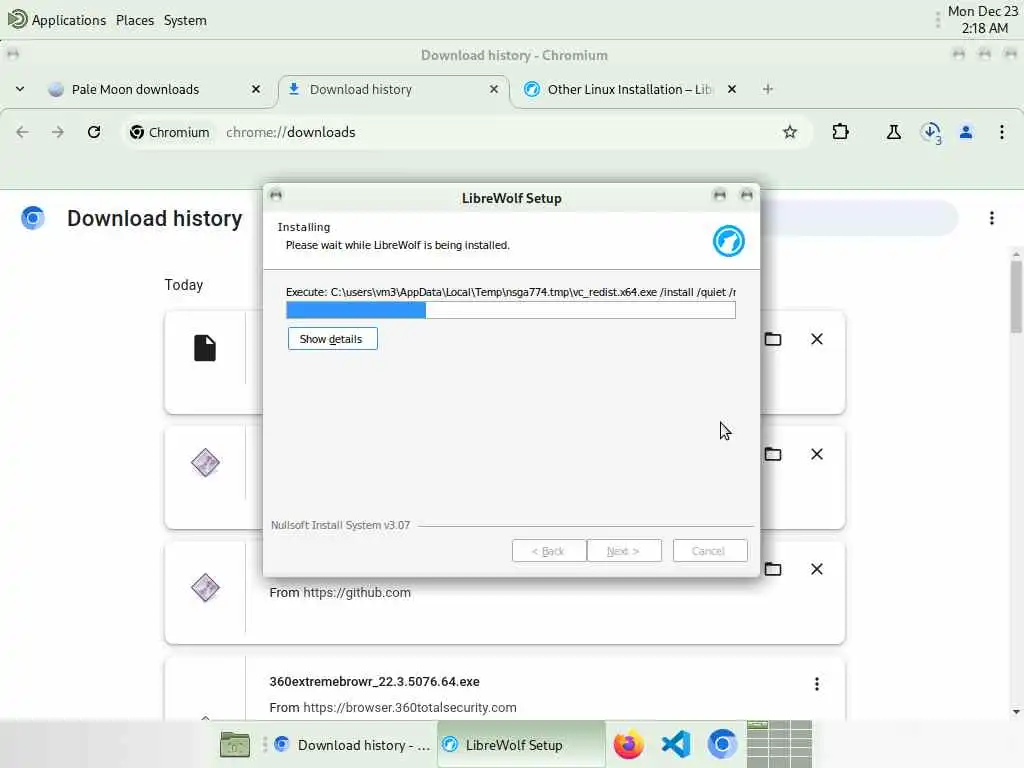Open the file manager in the panel
1024x768 pixels.
pyautogui.click(x=234, y=744)
